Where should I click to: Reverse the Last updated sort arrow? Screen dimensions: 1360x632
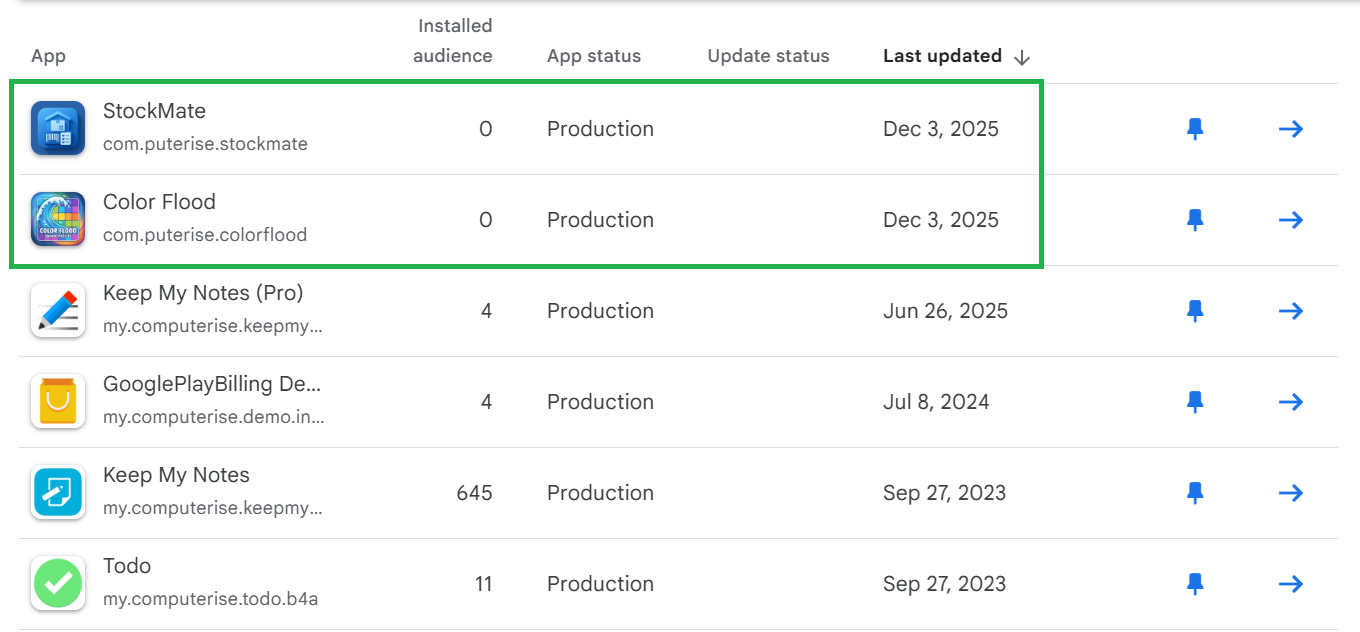1022,57
